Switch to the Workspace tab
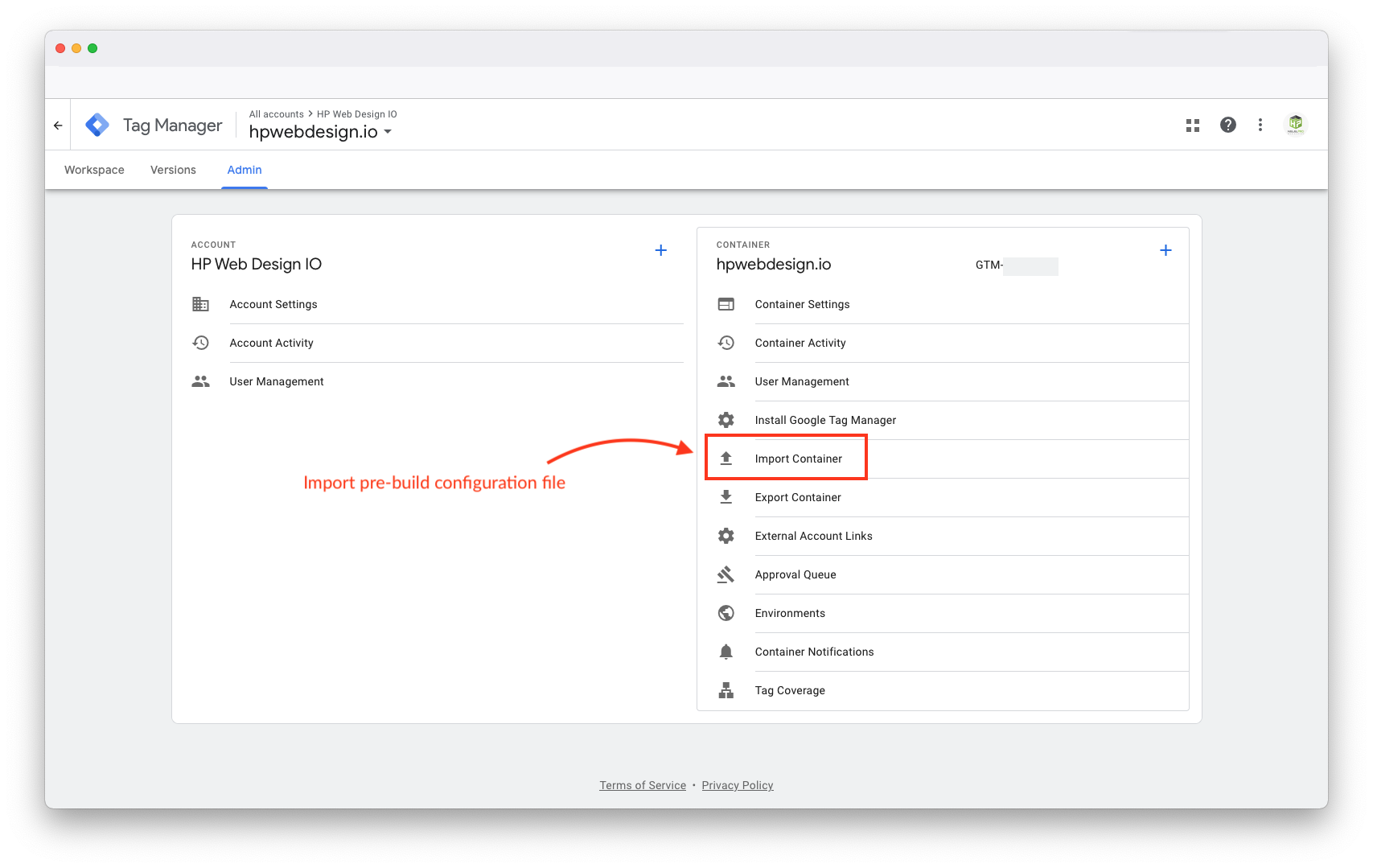The height and width of the screenshot is (868, 1373). [x=94, y=170]
